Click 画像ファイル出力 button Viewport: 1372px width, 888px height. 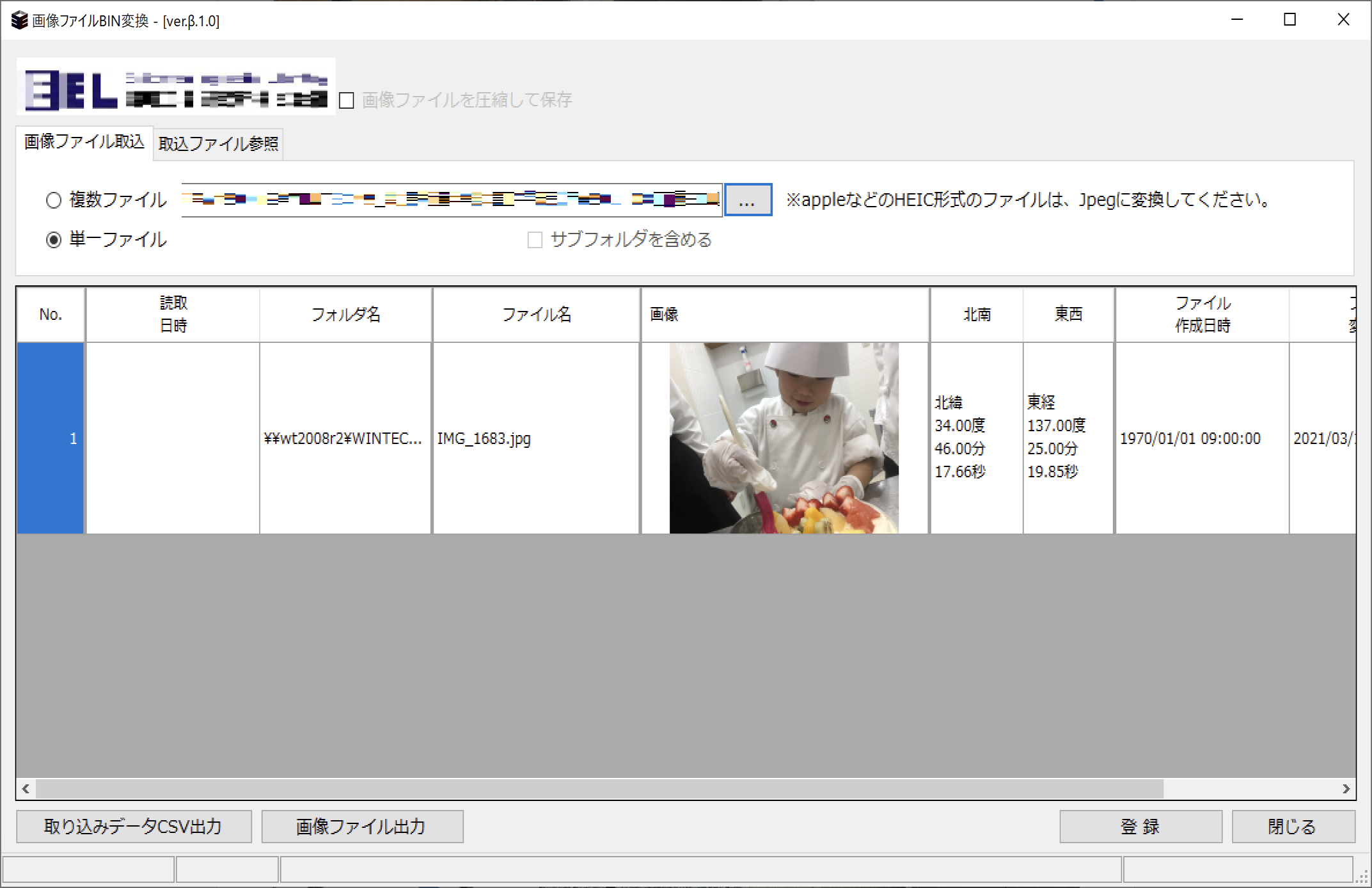point(362,827)
